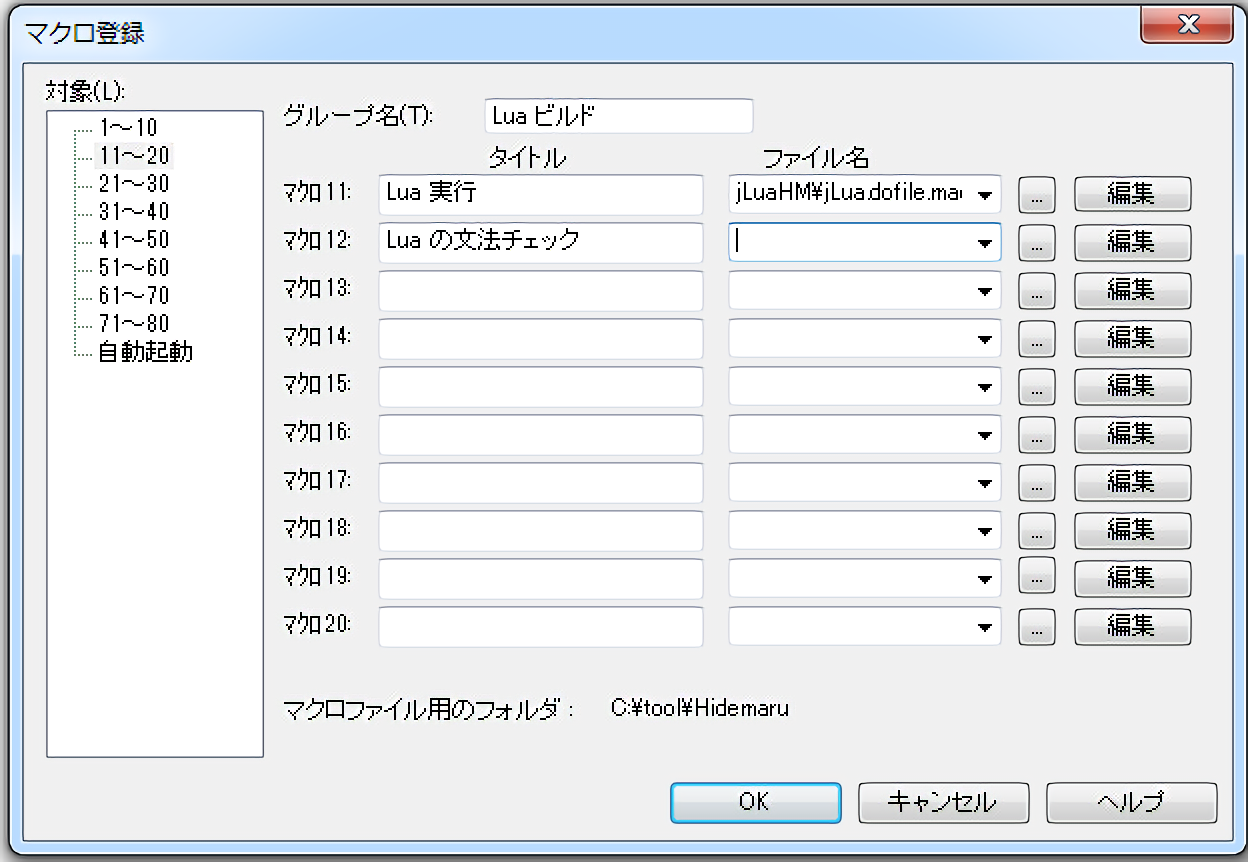This screenshot has height=862, width=1248.
Task: Open file browser for マクロ20
Action: [x=1036, y=627]
